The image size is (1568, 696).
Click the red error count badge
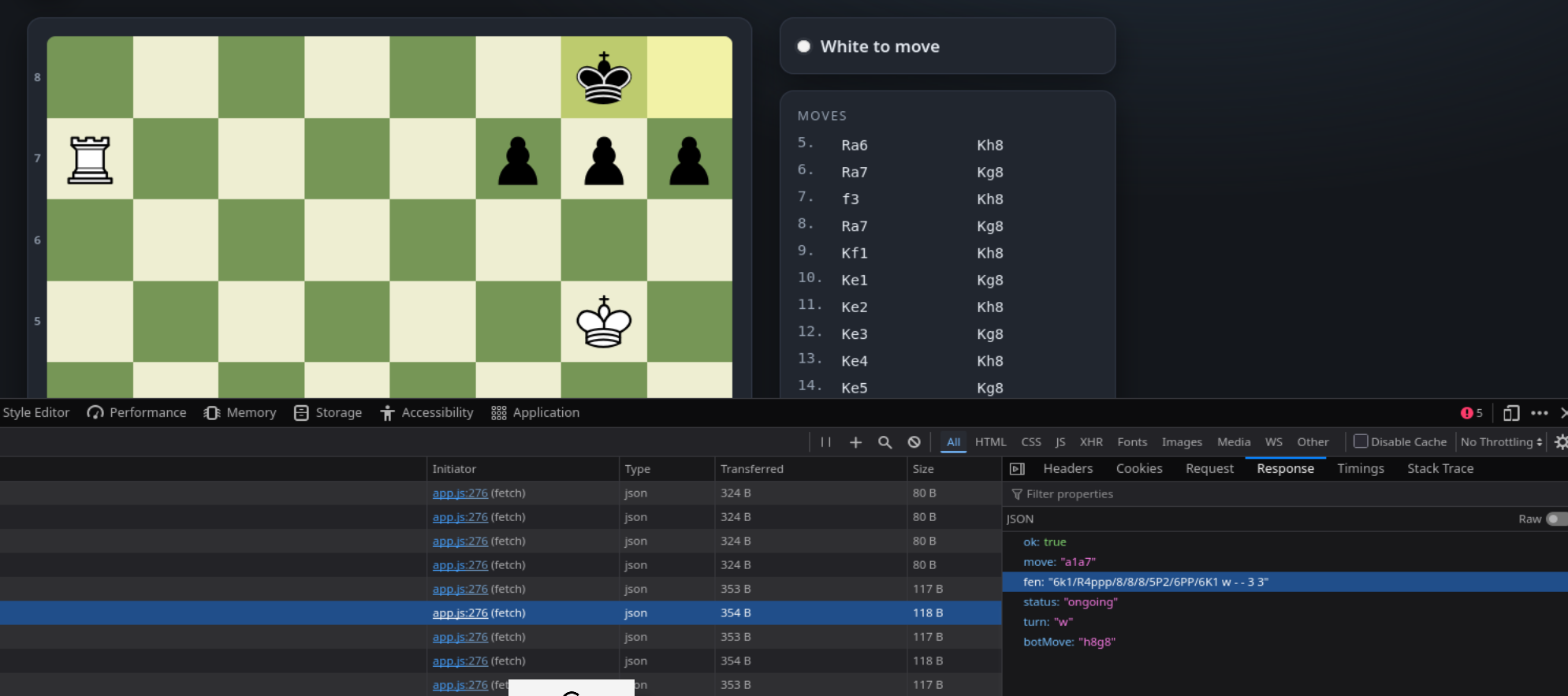1471,413
